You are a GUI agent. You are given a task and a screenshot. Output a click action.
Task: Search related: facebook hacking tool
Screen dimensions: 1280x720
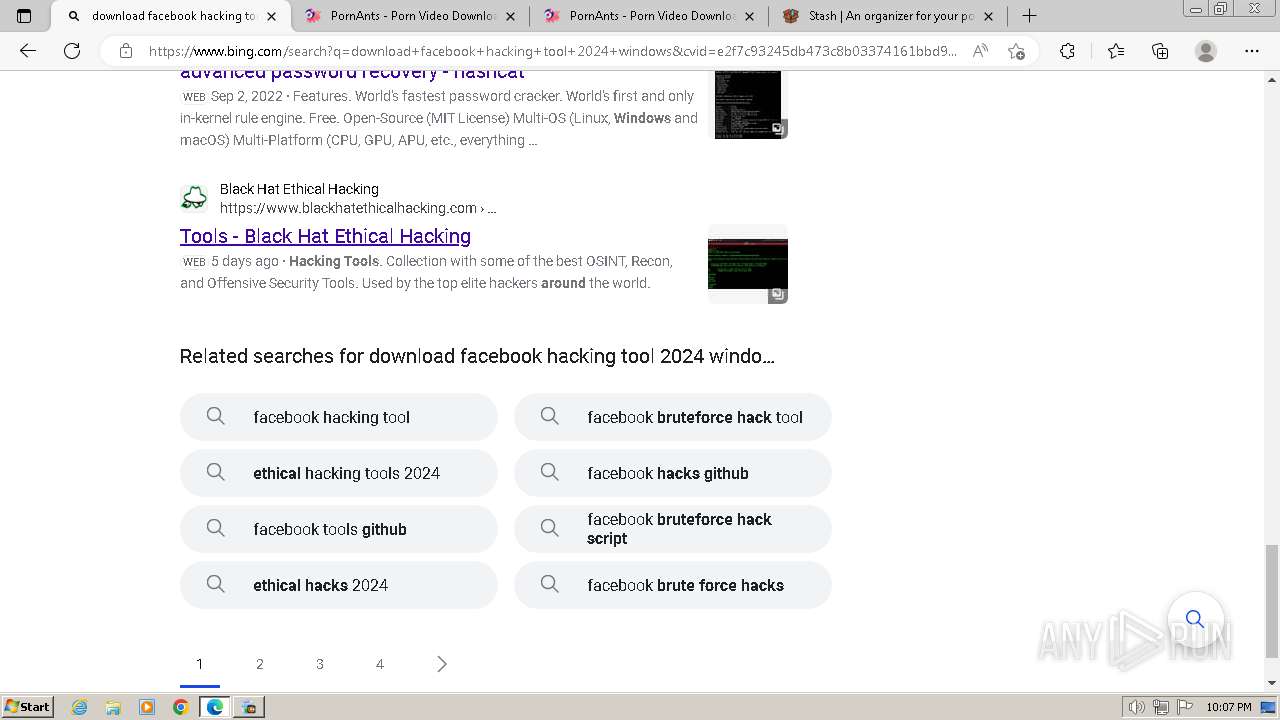tap(339, 417)
